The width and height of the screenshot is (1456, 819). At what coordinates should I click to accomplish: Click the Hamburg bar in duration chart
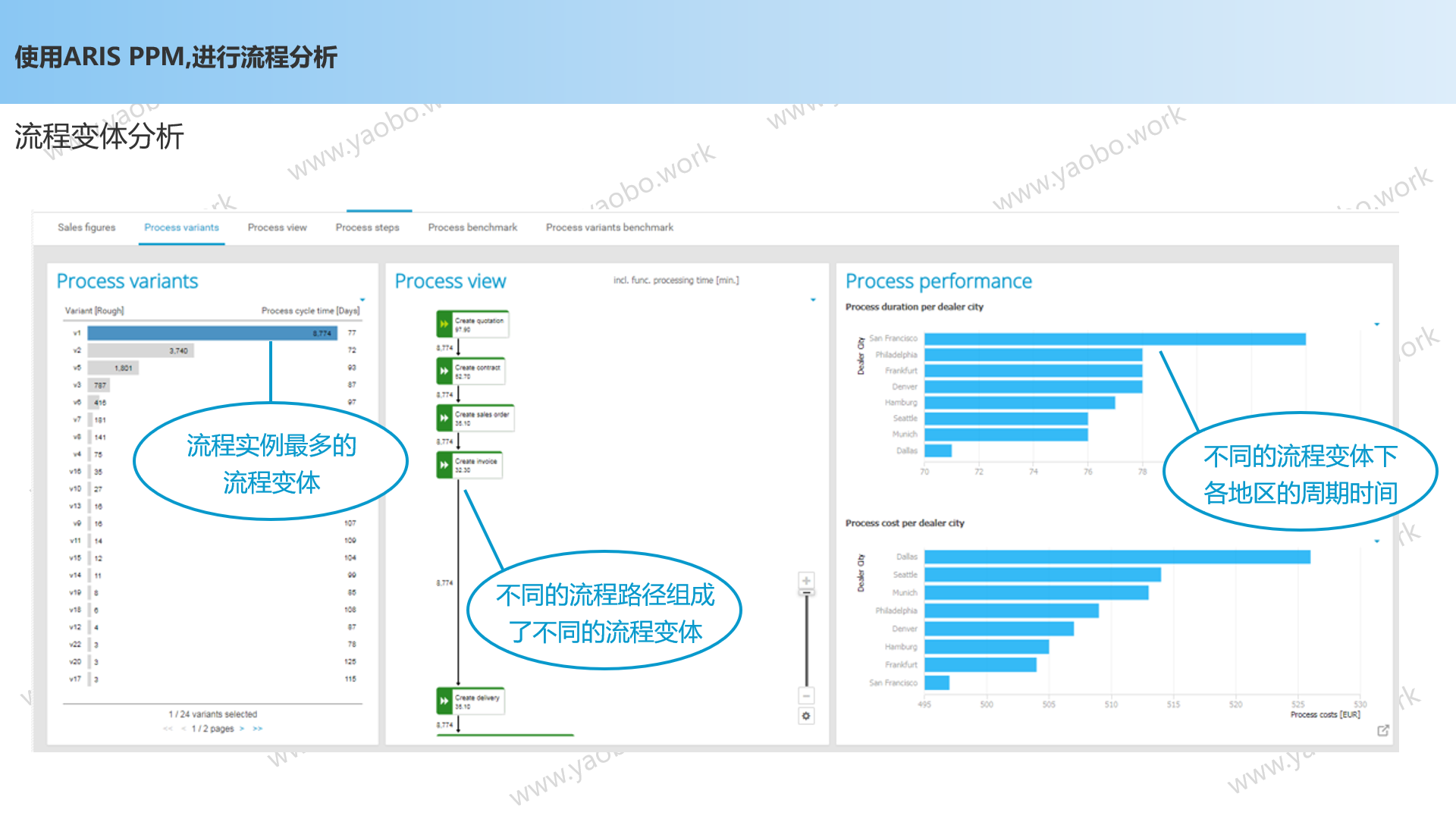[x=1020, y=403]
